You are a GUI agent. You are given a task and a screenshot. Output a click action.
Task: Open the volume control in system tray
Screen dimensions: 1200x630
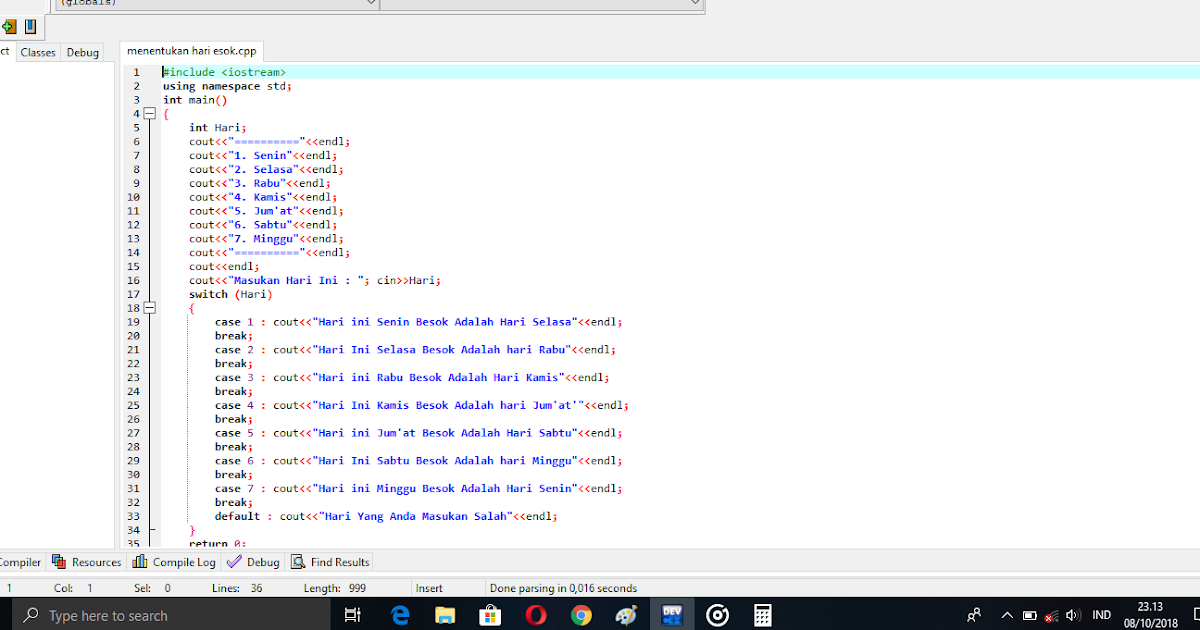[1073, 614]
